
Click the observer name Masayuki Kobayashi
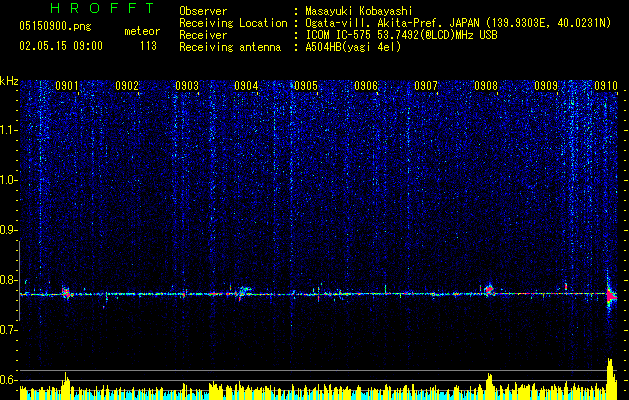359,11
